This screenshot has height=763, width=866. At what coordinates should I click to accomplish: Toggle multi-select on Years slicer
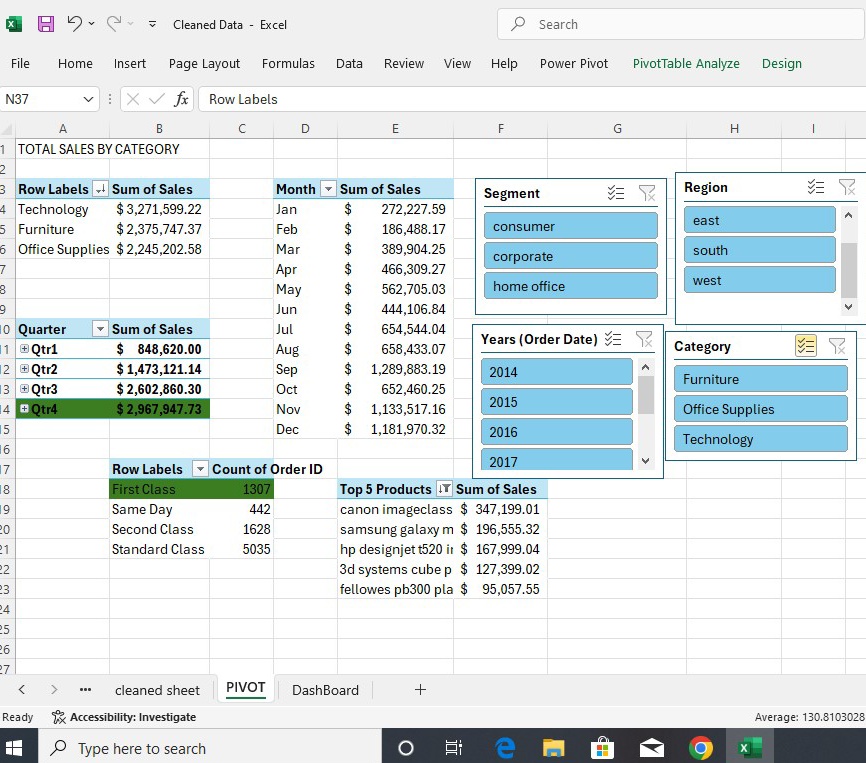click(613, 338)
